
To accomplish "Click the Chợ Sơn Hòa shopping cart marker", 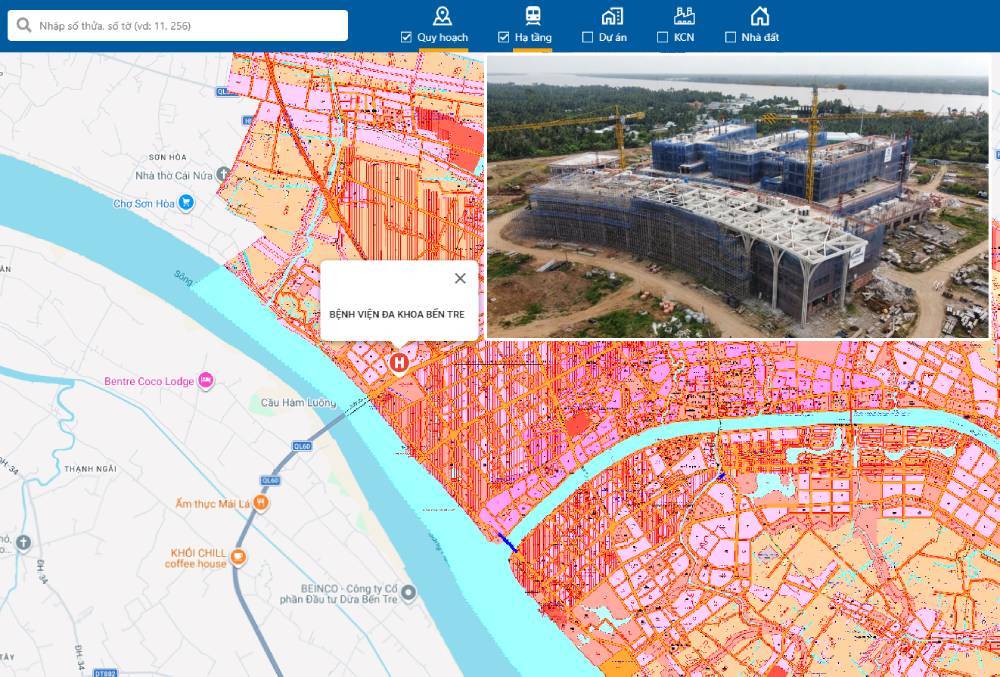I will [x=186, y=203].
